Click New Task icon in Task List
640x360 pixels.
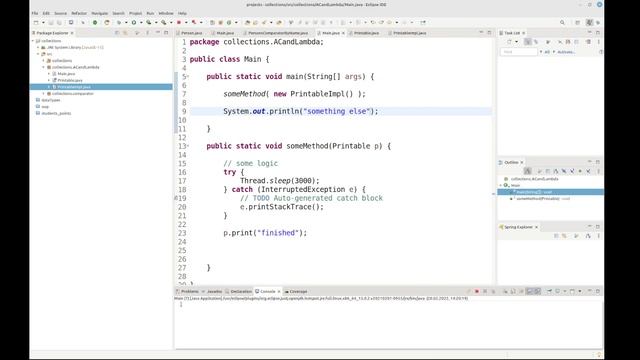(509, 42)
